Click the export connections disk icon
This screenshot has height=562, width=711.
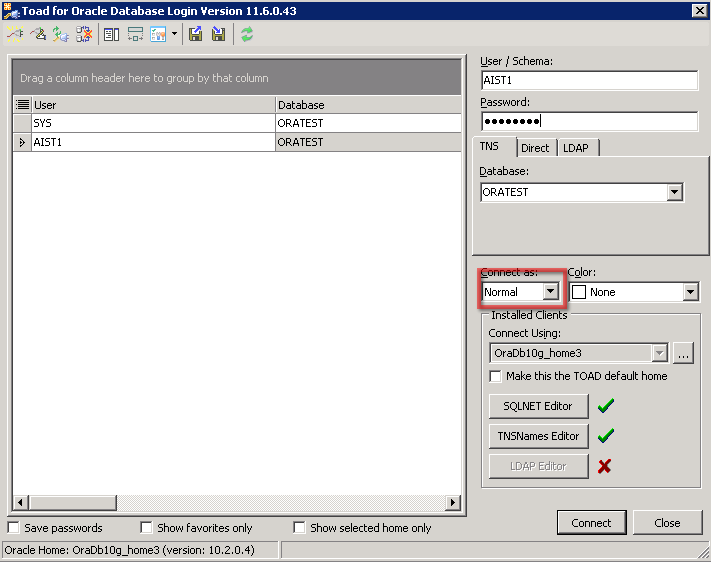(x=196, y=34)
